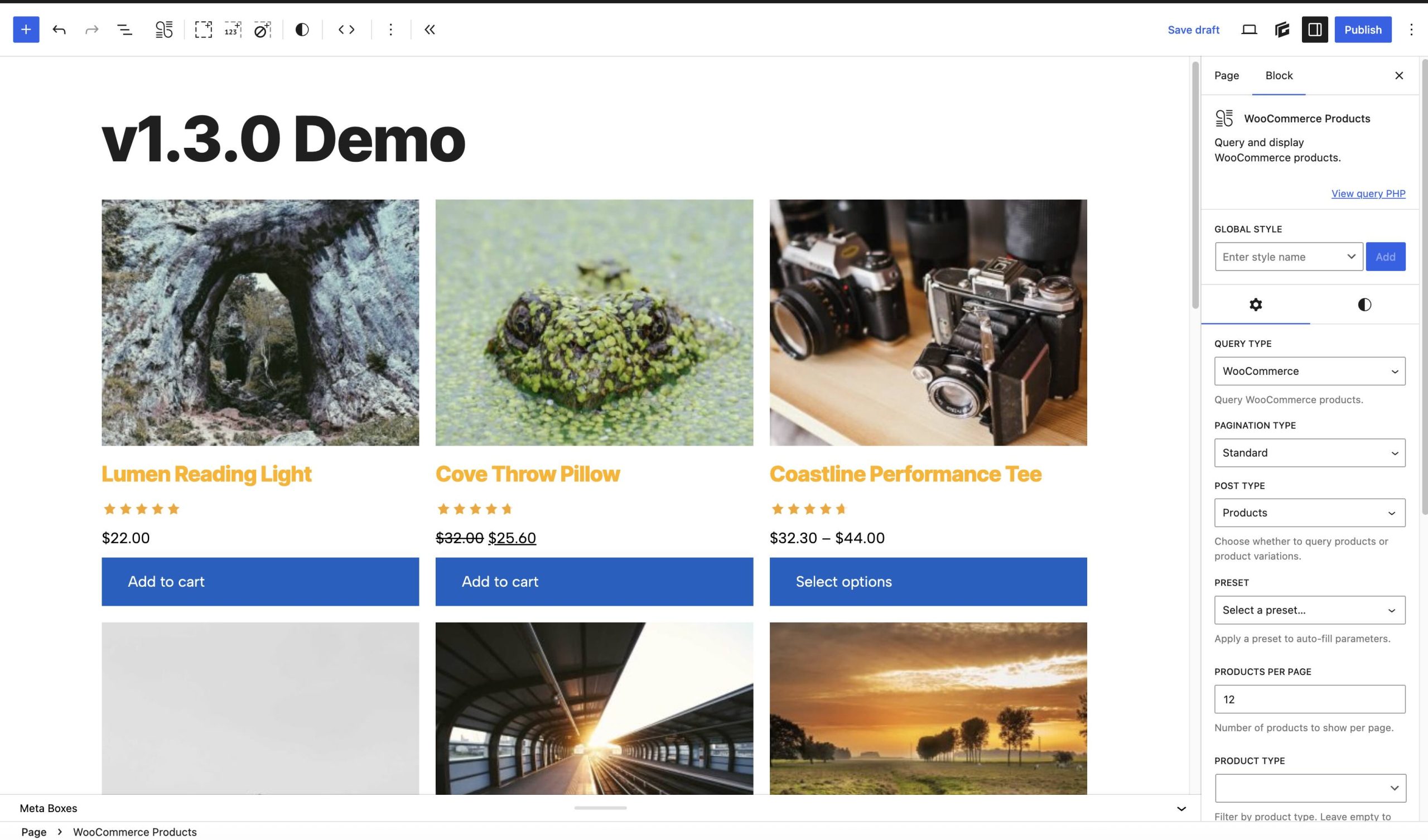Viewport: 1428px width, 840px height.
Task: Switch to the Page tab
Action: (1227, 75)
